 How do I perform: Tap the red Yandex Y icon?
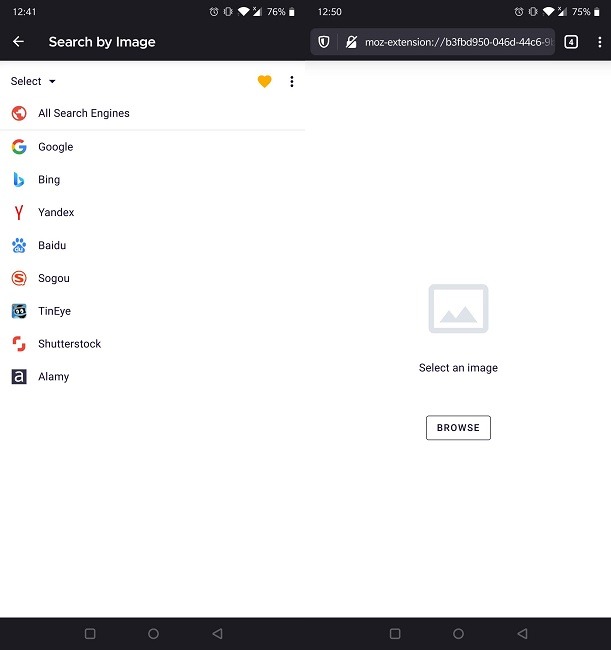click(19, 212)
